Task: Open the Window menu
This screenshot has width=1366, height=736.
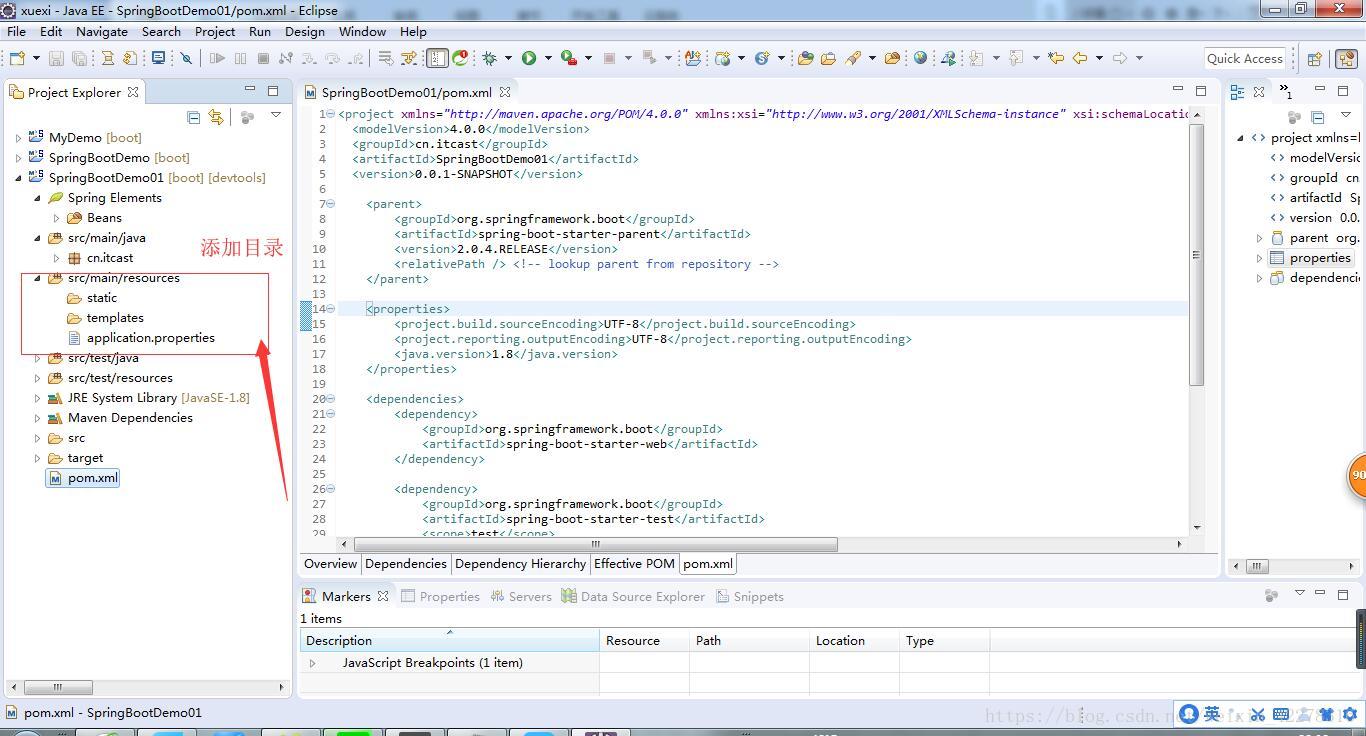Action: (x=362, y=31)
